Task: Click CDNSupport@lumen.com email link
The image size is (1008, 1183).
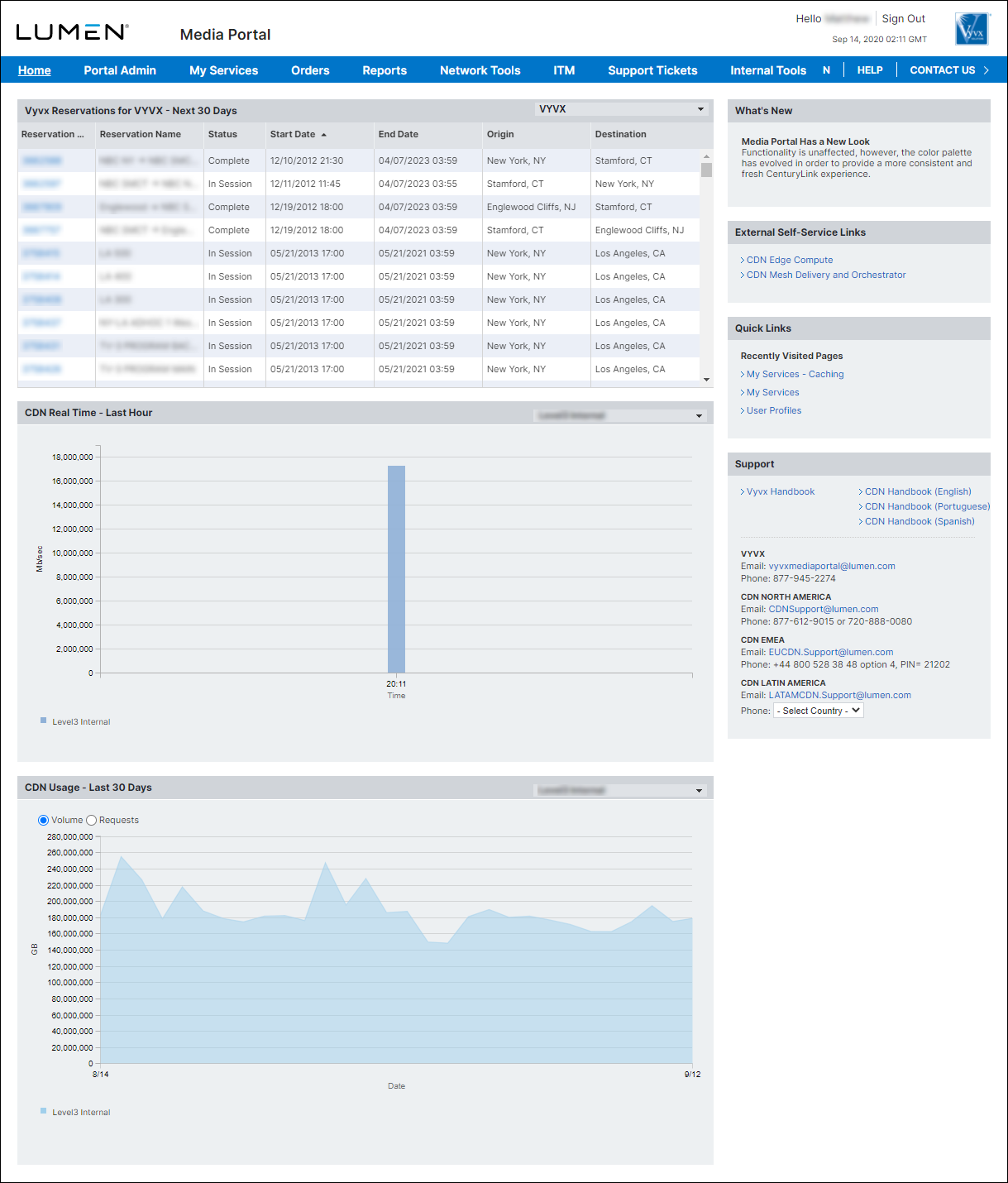Action: 824,609
